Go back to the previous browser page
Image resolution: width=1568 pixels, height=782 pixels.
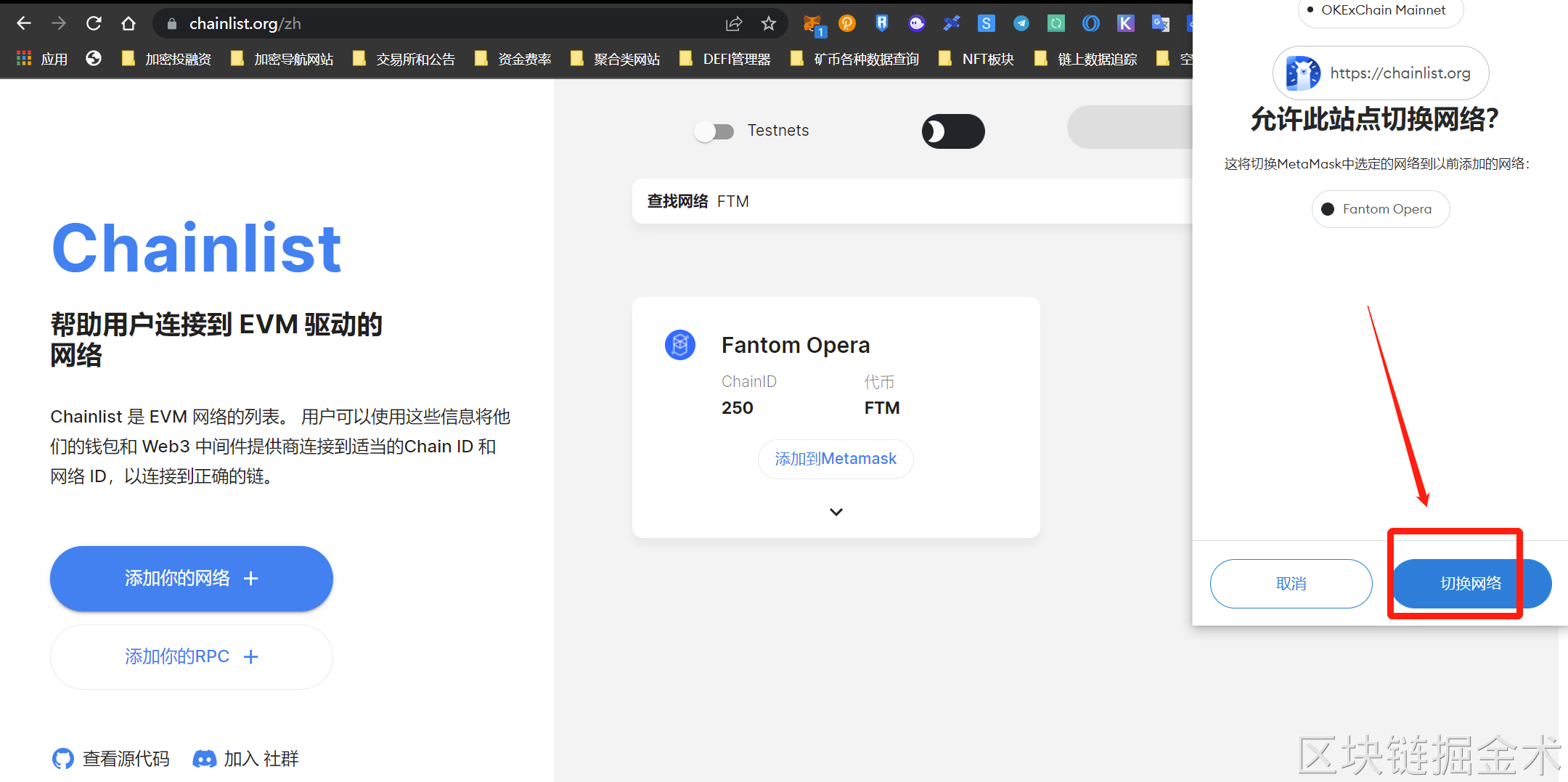pyautogui.click(x=24, y=24)
